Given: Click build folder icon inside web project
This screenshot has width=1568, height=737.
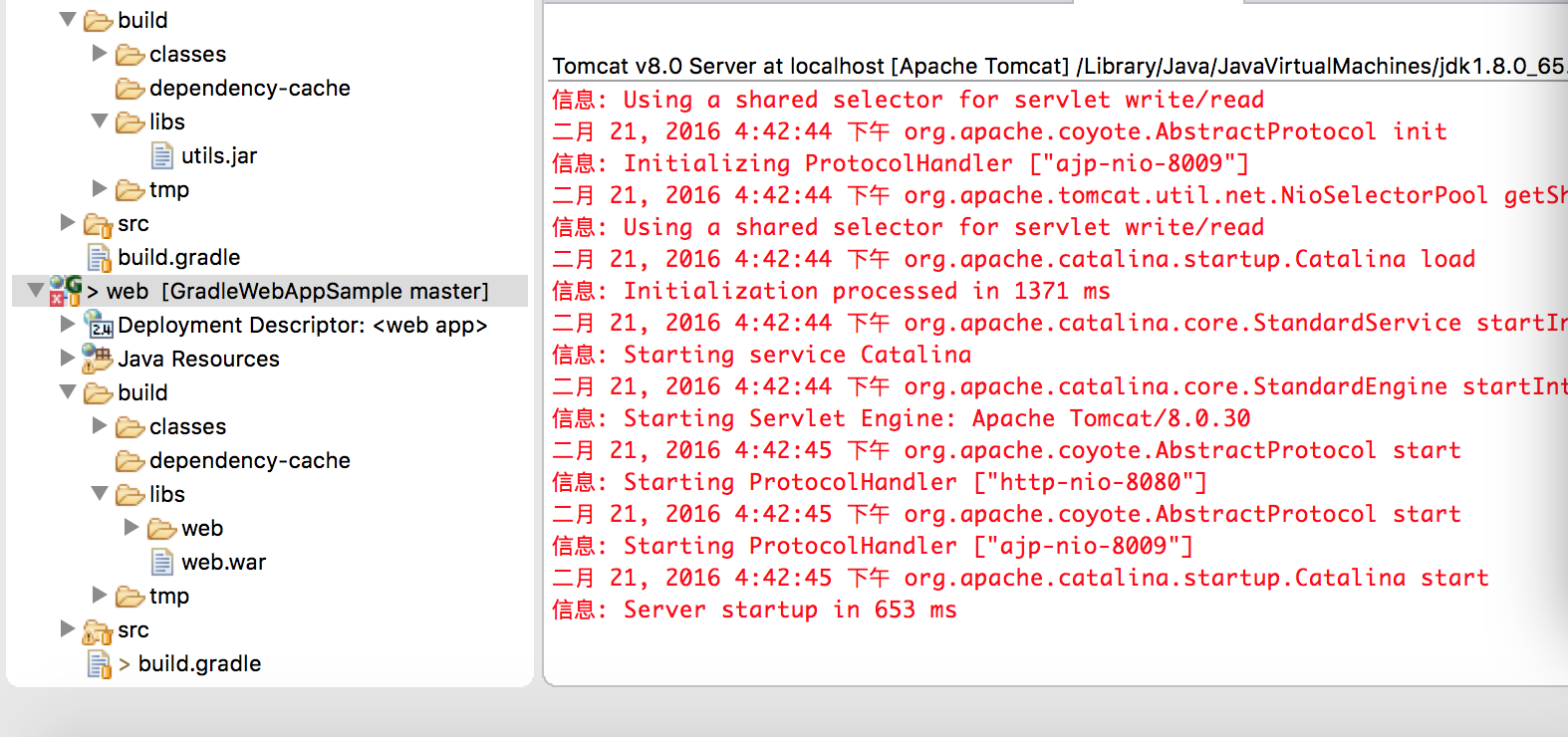Looking at the screenshot, I should (x=99, y=392).
